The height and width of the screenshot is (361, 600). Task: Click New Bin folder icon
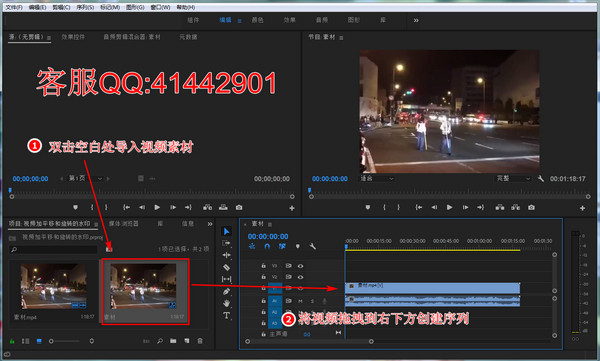click(173, 341)
